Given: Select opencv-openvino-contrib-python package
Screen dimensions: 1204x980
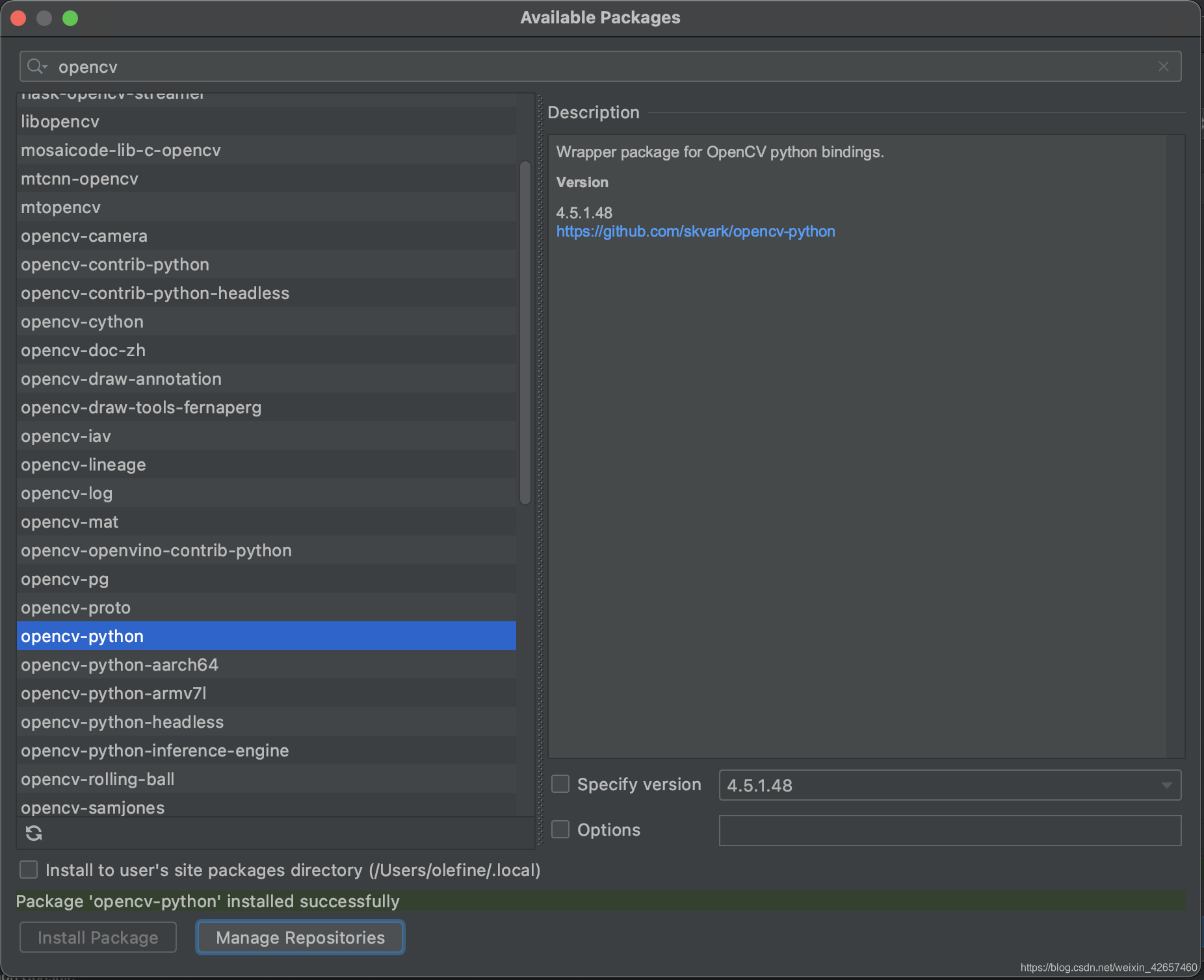Looking at the screenshot, I should tap(267, 550).
